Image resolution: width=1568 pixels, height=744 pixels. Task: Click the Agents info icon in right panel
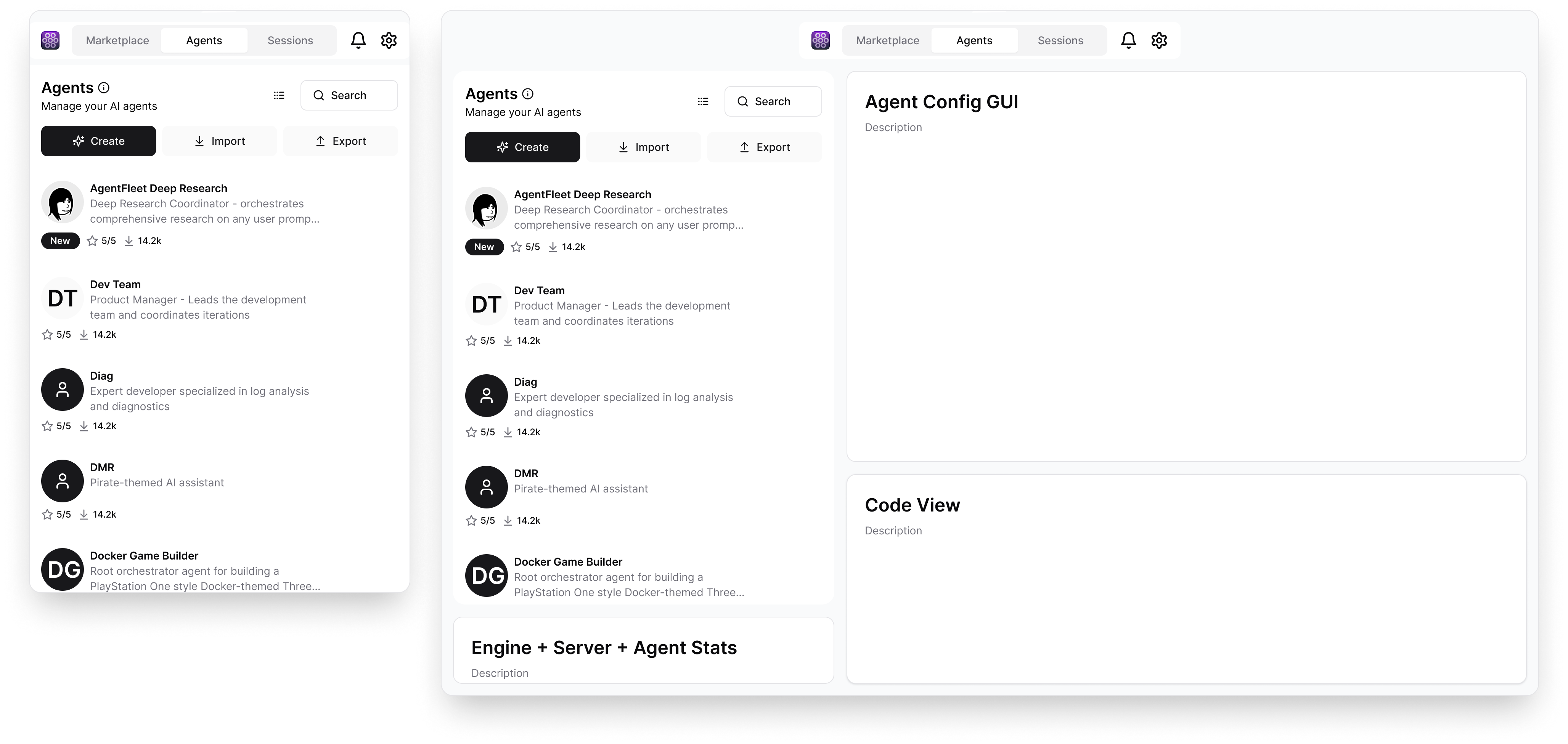click(x=528, y=94)
